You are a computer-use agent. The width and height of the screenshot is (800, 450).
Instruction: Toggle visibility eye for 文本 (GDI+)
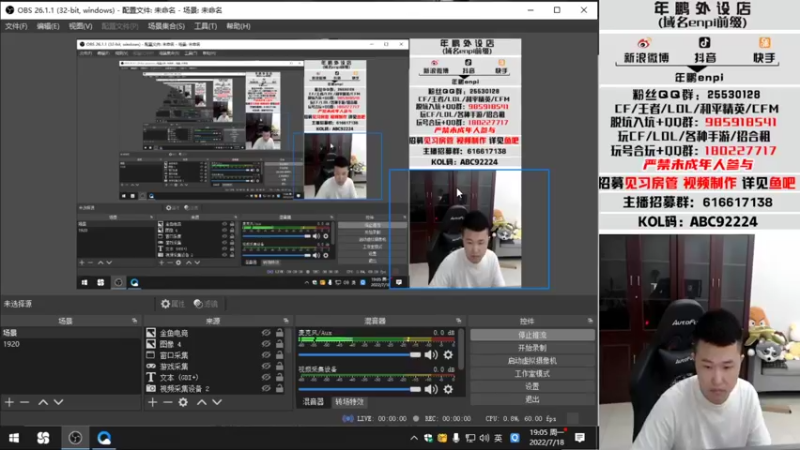[266, 378]
